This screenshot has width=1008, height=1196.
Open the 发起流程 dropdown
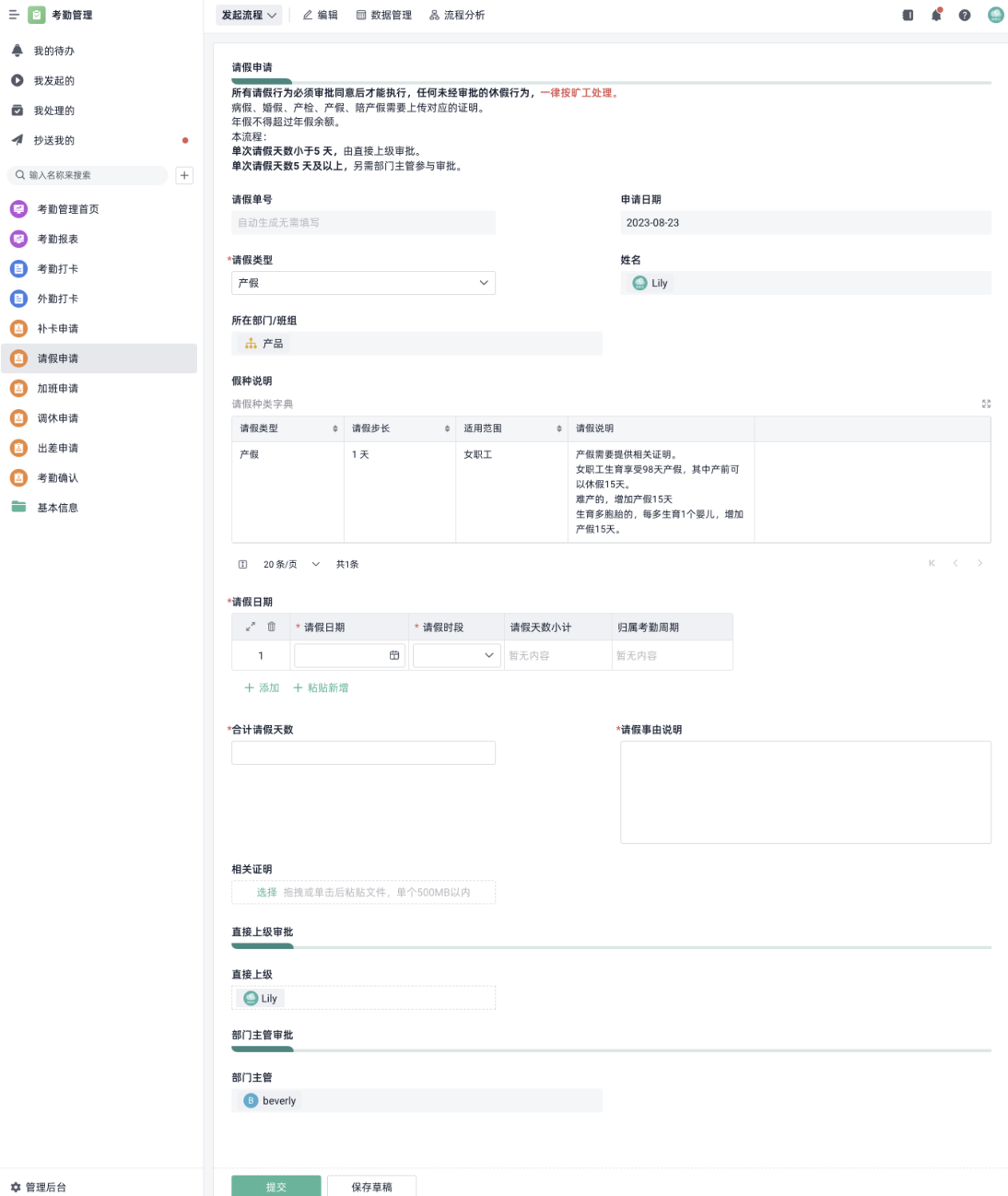pos(250,15)
